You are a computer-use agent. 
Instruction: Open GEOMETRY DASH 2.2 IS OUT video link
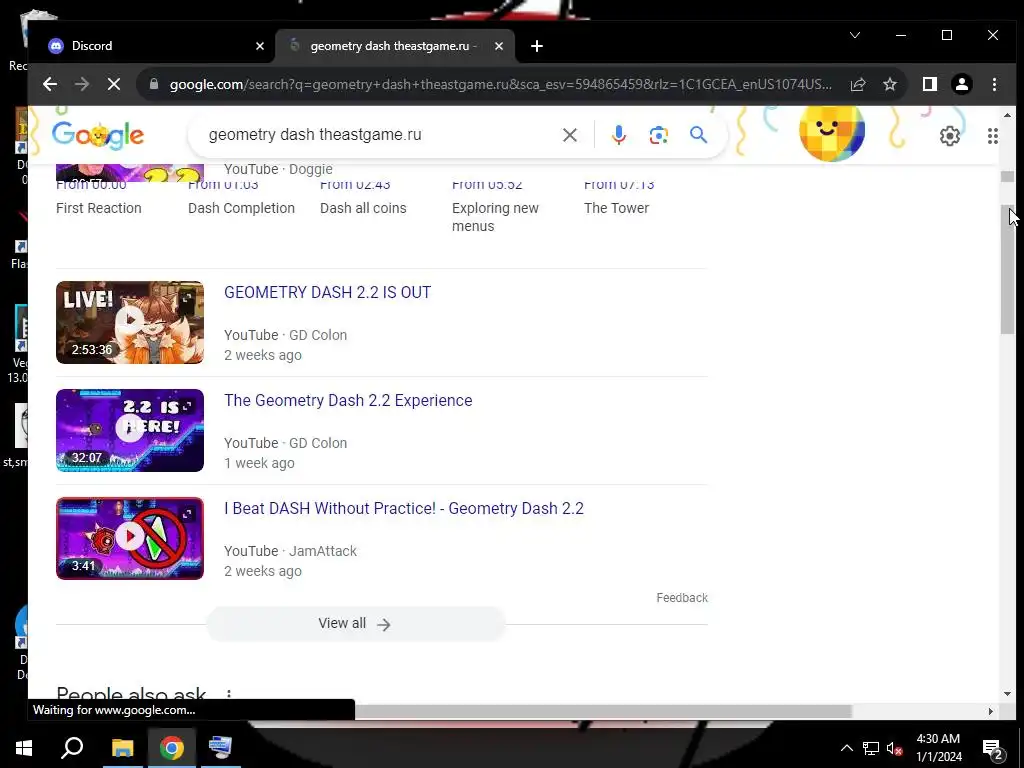(x=327, y=293)
